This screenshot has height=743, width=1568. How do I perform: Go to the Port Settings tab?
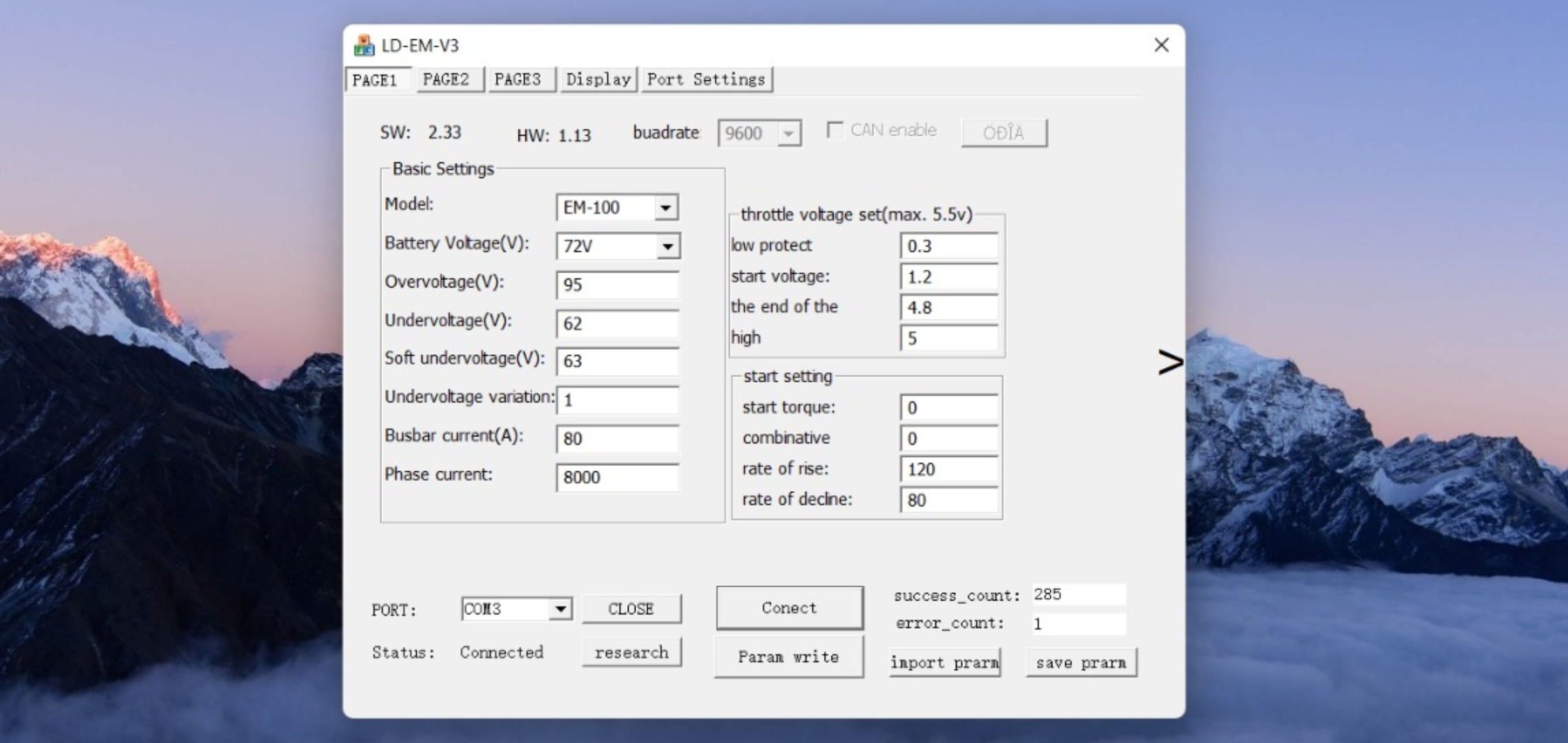pyautogui.click(x=706, y=80)
